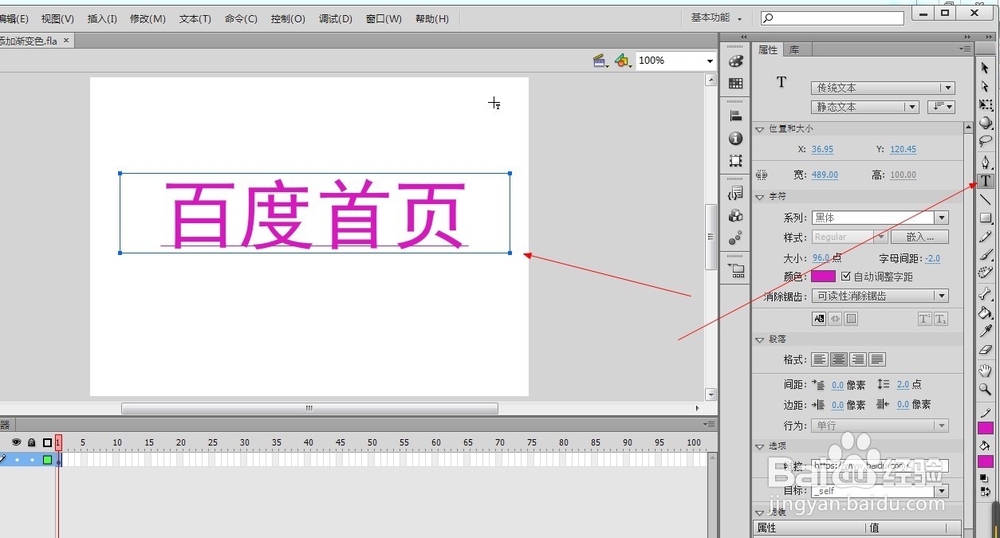Open the text orientation dropdown
Image resolution: width=1000 pixels, height=538 pixels.
[941, 106]
